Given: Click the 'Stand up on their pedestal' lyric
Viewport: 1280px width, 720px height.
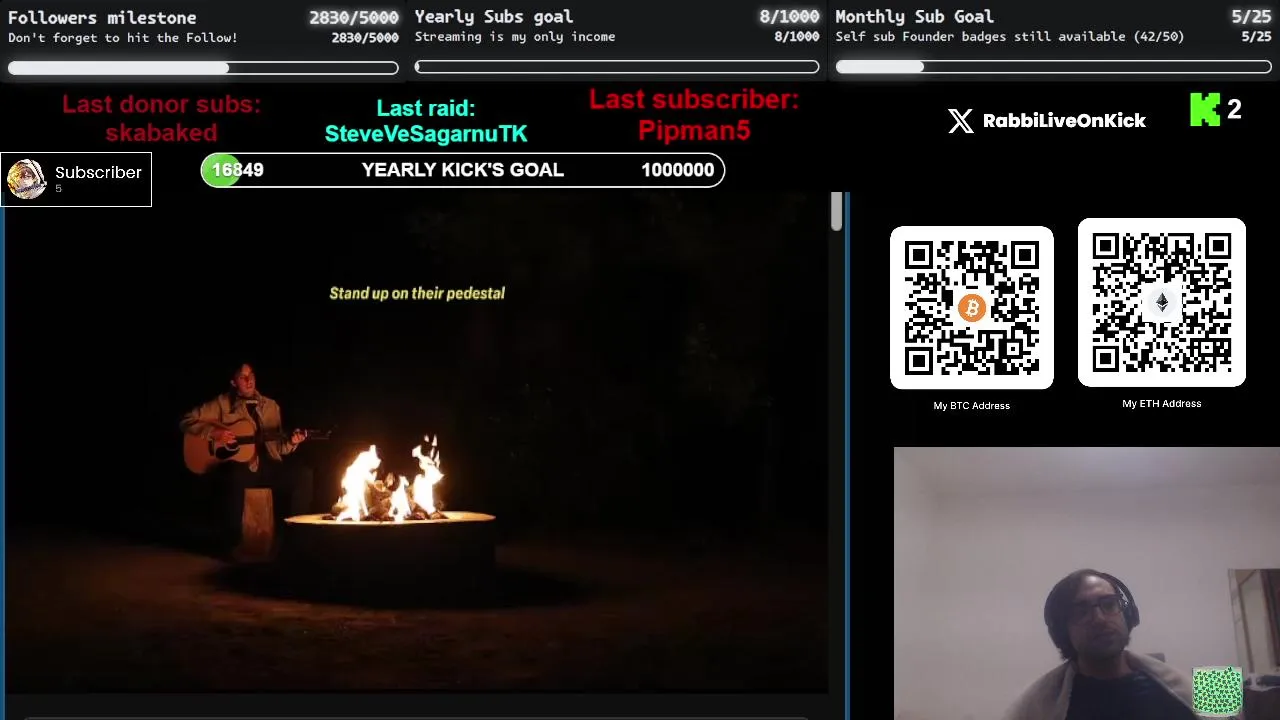Looking at the screenshot, I should pyautogui.click(x=417, y=293).
